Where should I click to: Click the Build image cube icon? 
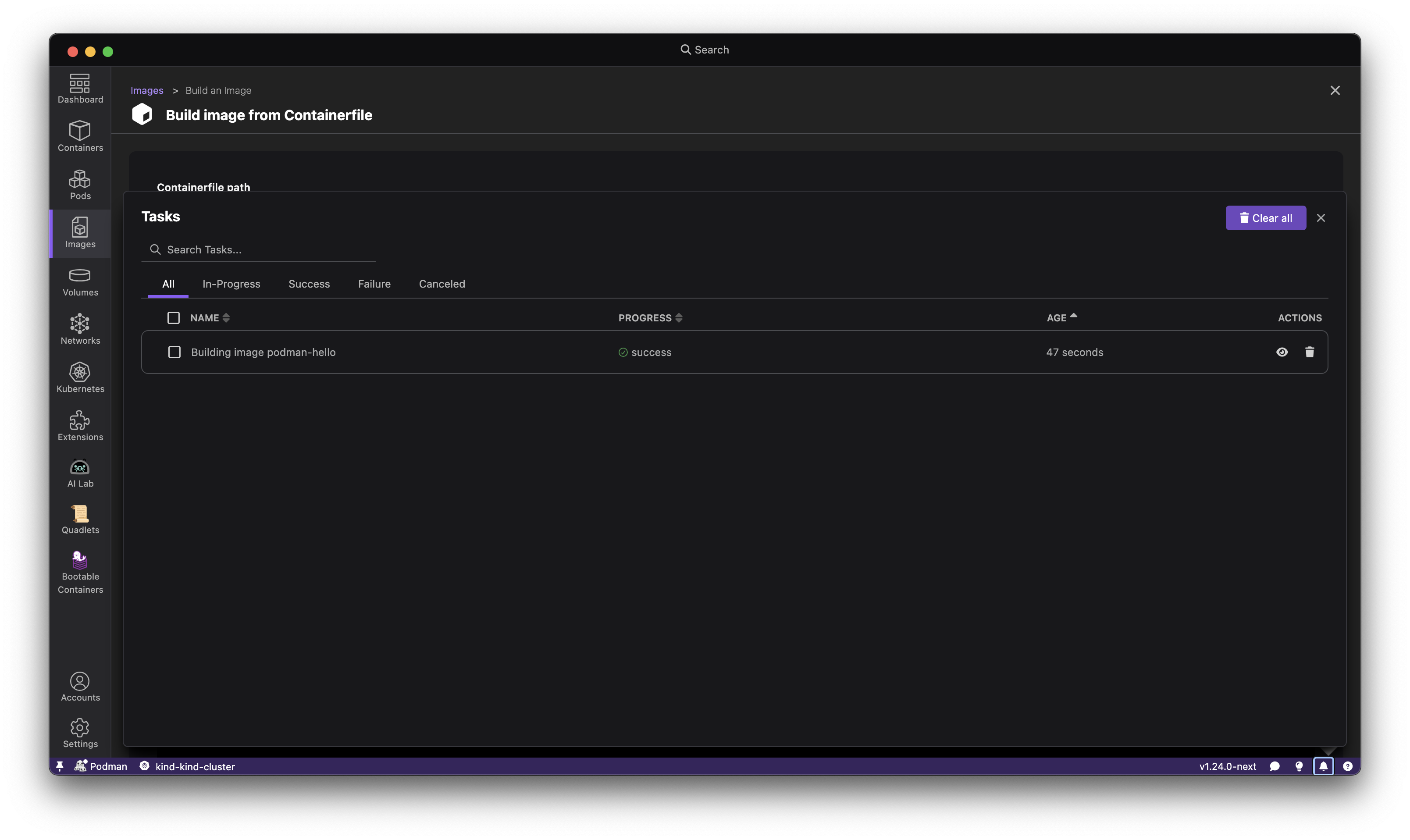click(142, 114)
